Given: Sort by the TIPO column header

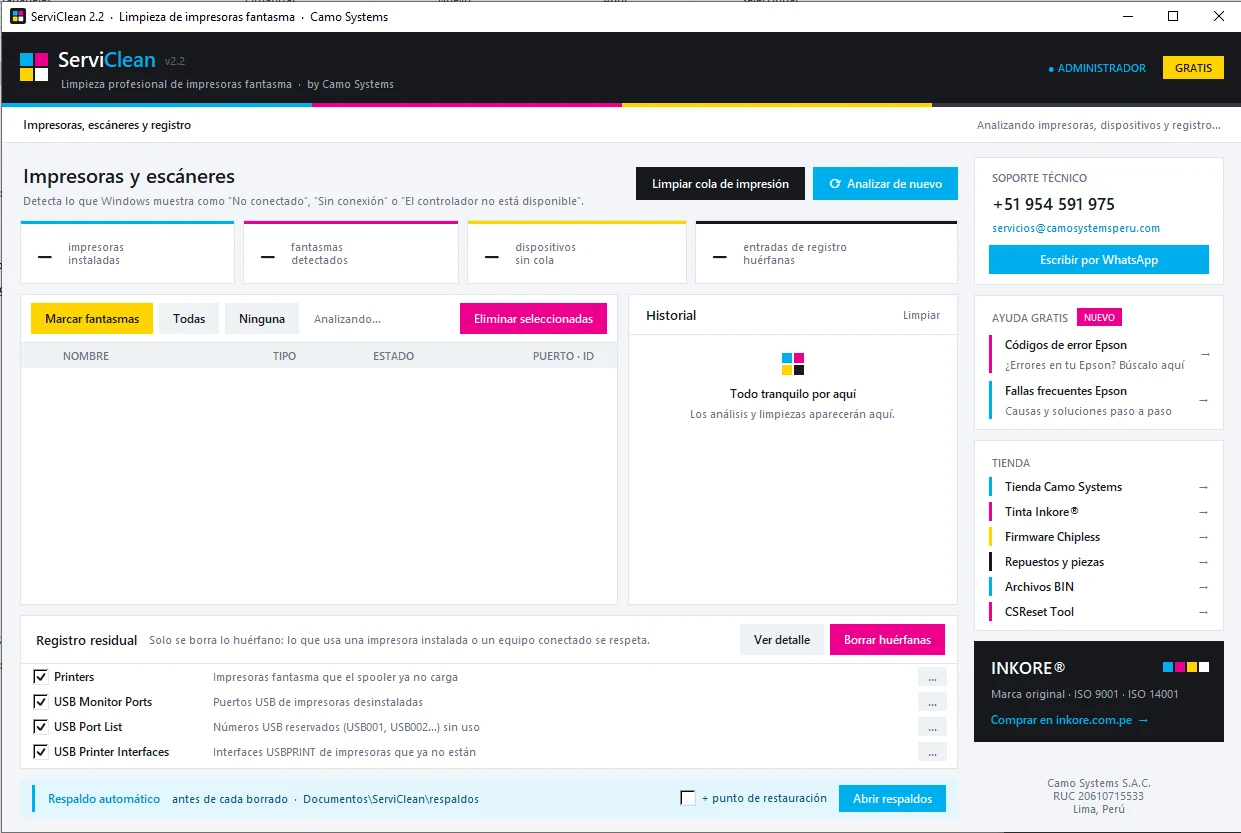Looking at the screenshot, I should (x=285, y=356).
